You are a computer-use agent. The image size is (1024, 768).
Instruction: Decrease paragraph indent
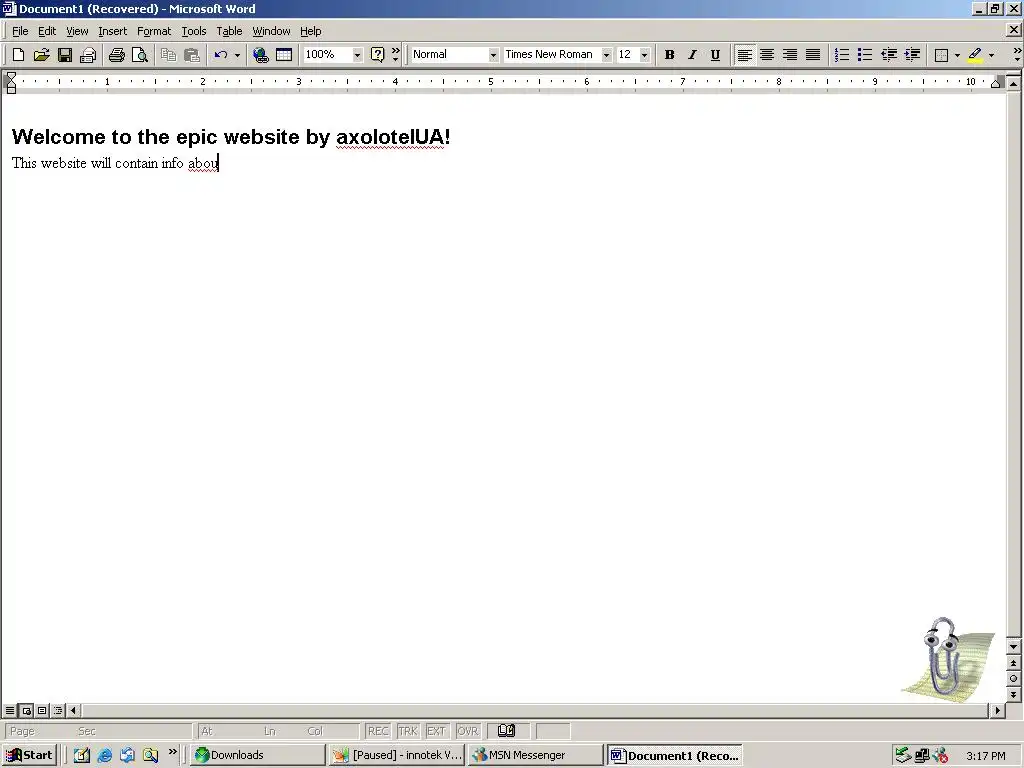888,55
